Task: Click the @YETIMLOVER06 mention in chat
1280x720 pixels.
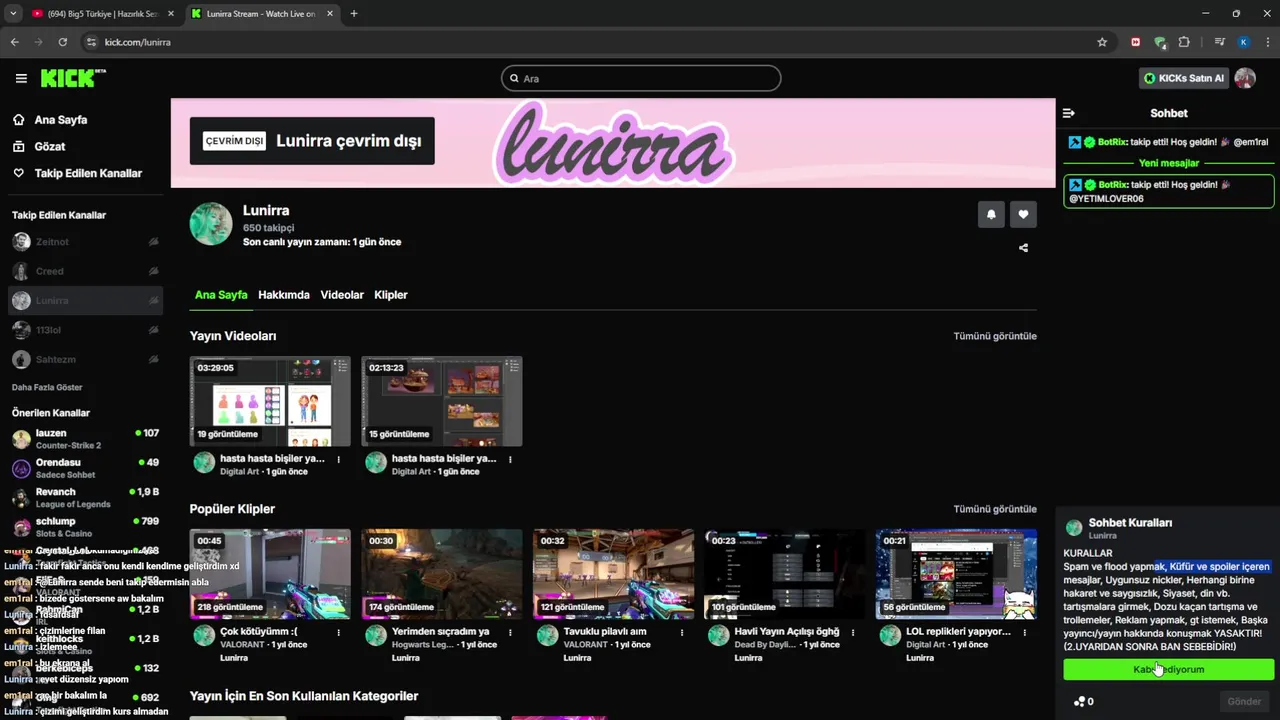Action: pos(1106,199)
